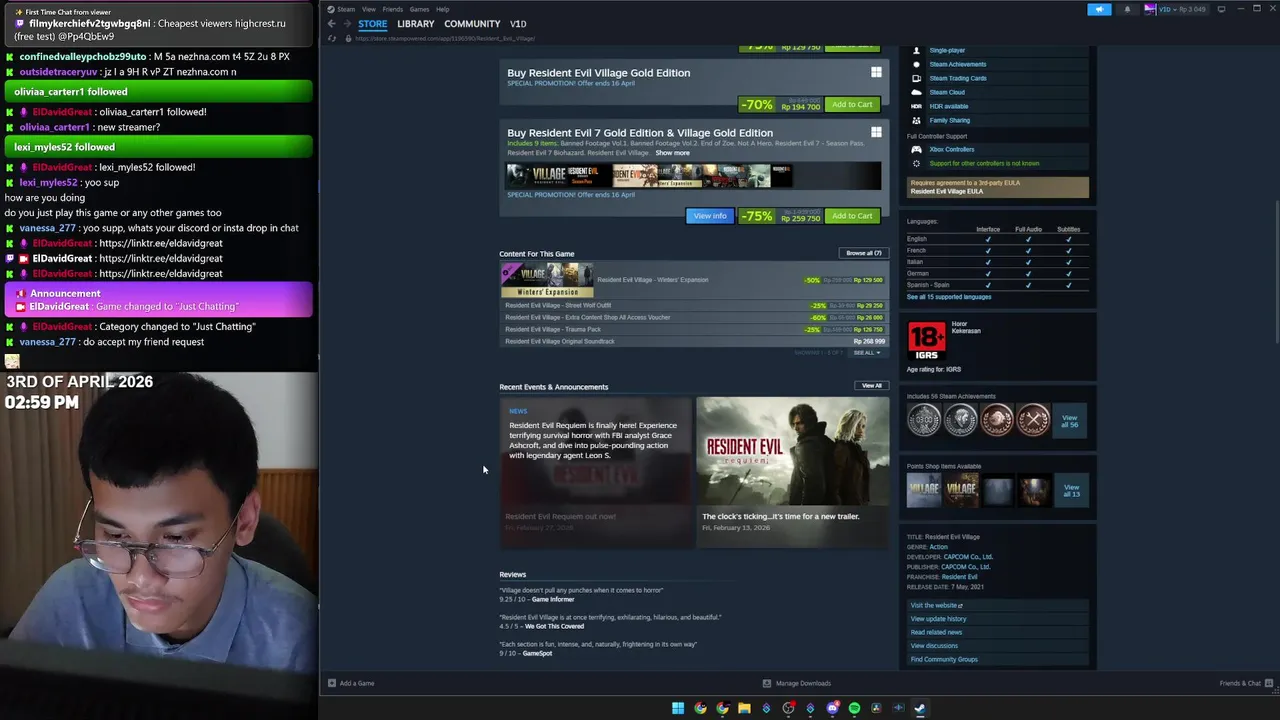Click Browse all (7) DLC button
This screenshot has width=1280, height=720.
pyautogui.click(x=863, y=253)
